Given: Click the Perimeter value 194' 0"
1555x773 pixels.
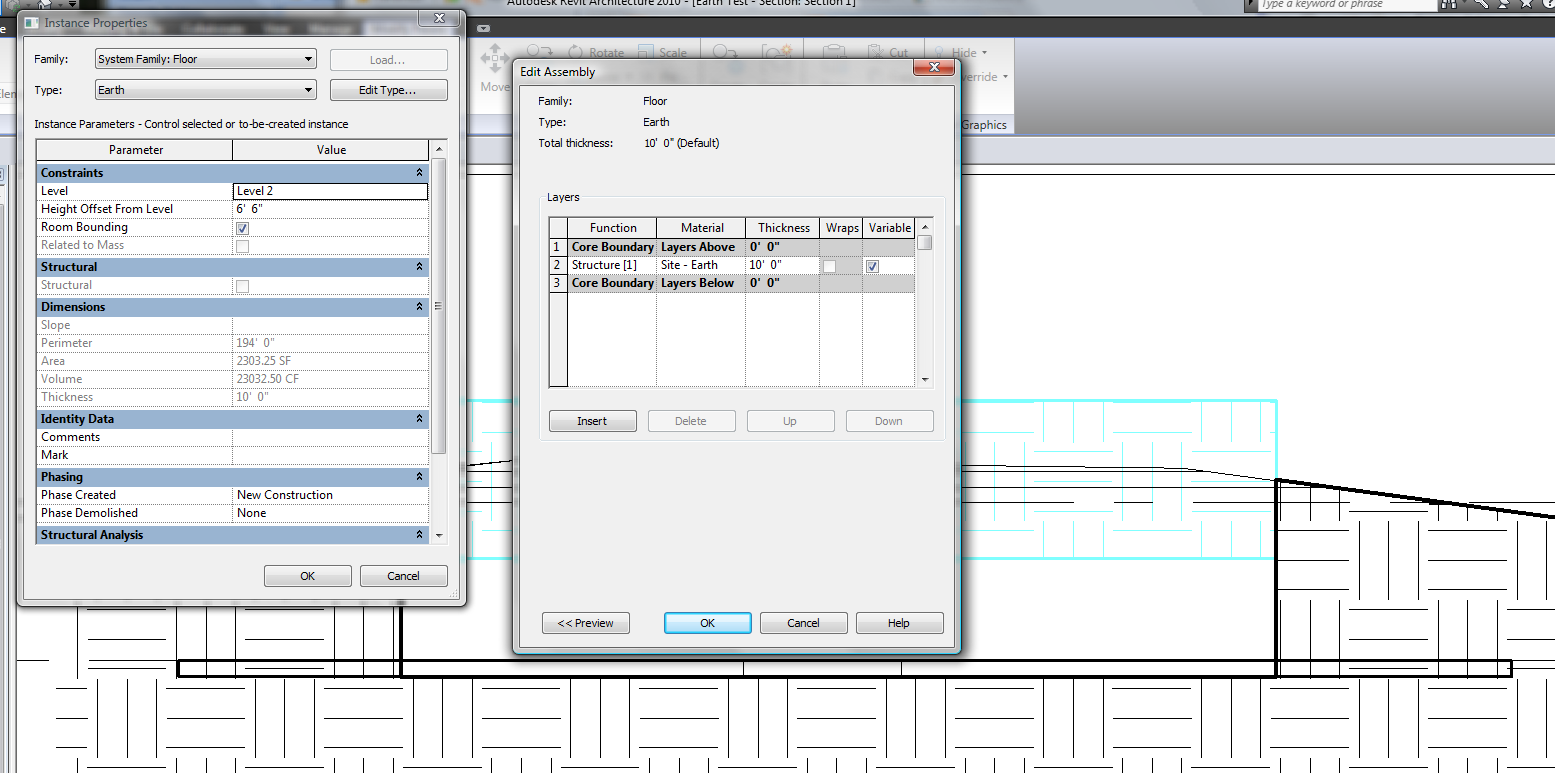Looking at the screenshot, I should point(330,343).
